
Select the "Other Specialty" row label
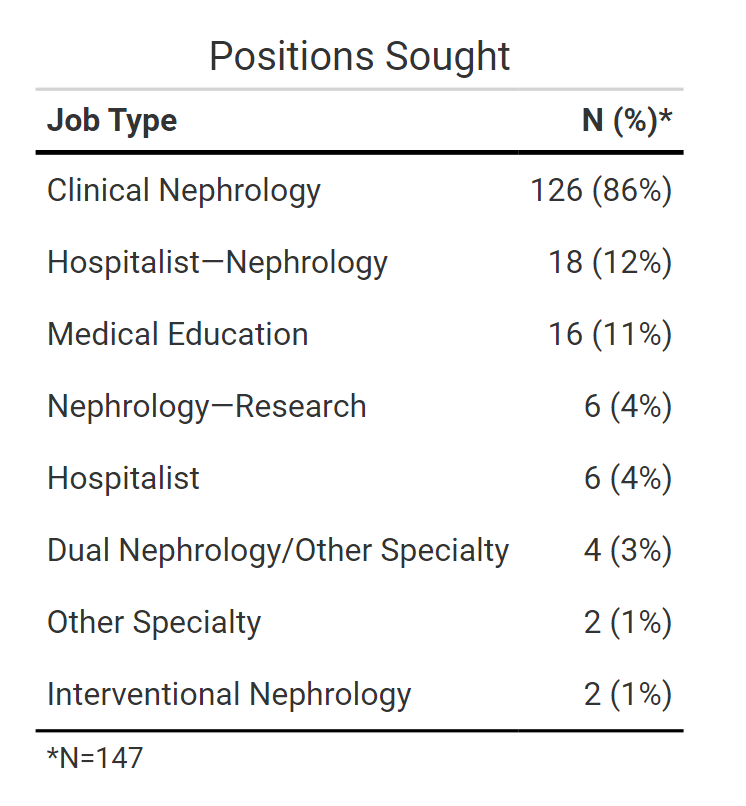click(x=154, y=622)
